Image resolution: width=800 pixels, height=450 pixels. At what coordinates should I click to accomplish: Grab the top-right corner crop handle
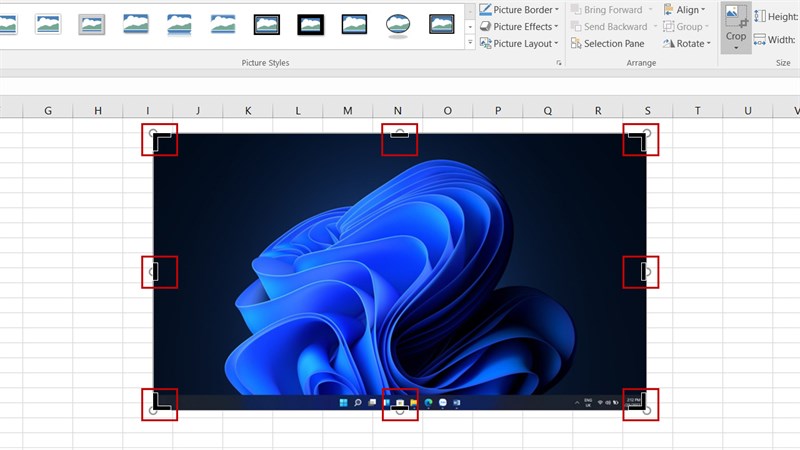click(x=640, y=140)
